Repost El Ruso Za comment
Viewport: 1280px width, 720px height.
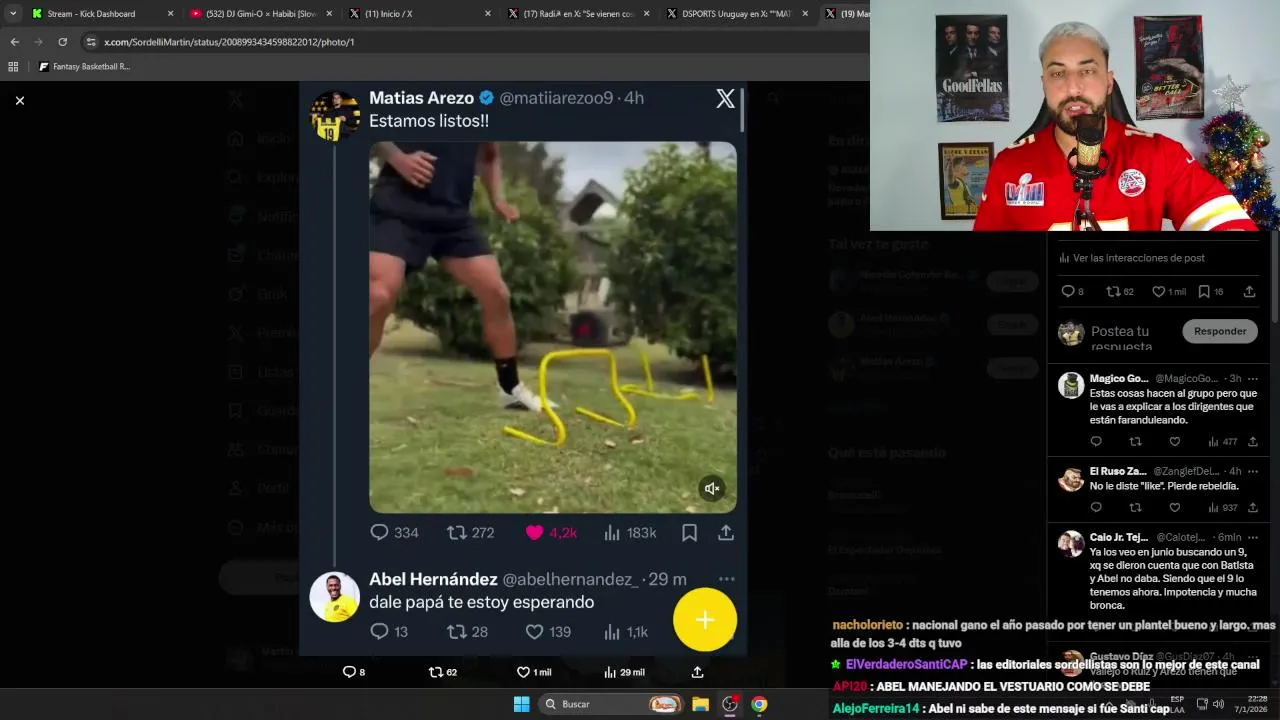(x=1135, y=507)
